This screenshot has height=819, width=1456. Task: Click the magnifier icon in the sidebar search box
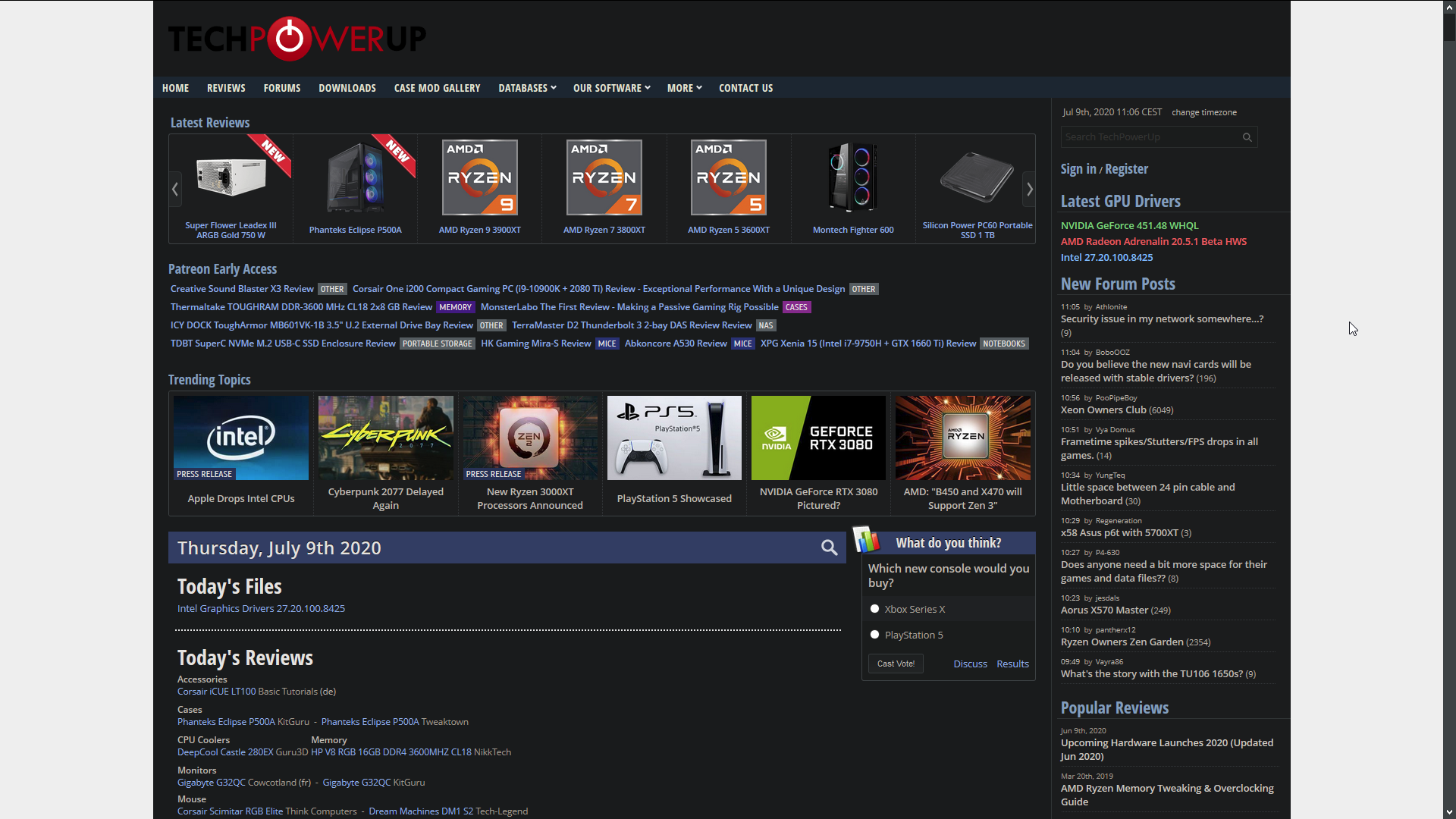[x=1246, y=137]
